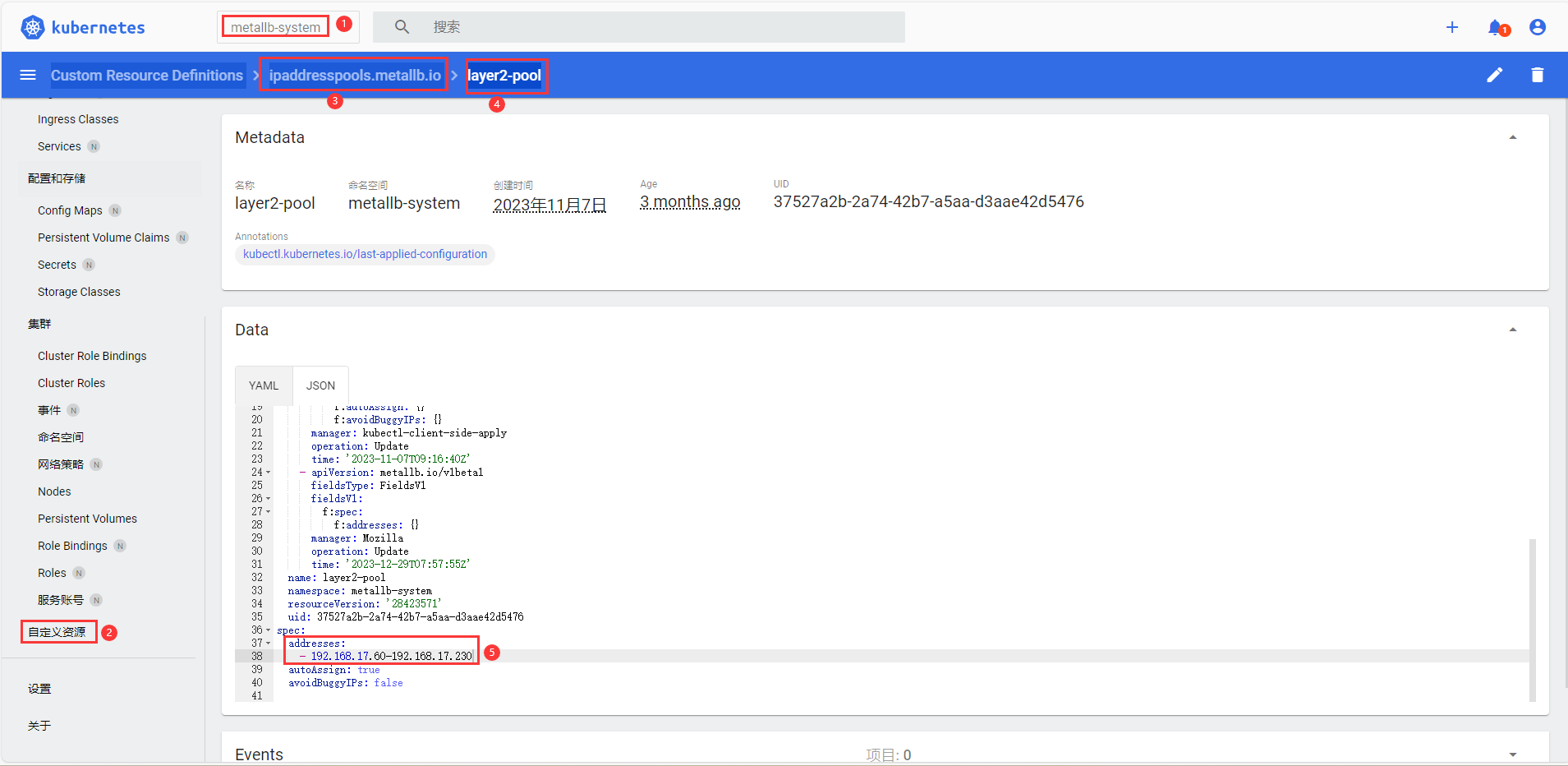Click the YAML editor vertical scrollbar
The width and height of the screenshot is (1568, 766).
pos(1533,621)
